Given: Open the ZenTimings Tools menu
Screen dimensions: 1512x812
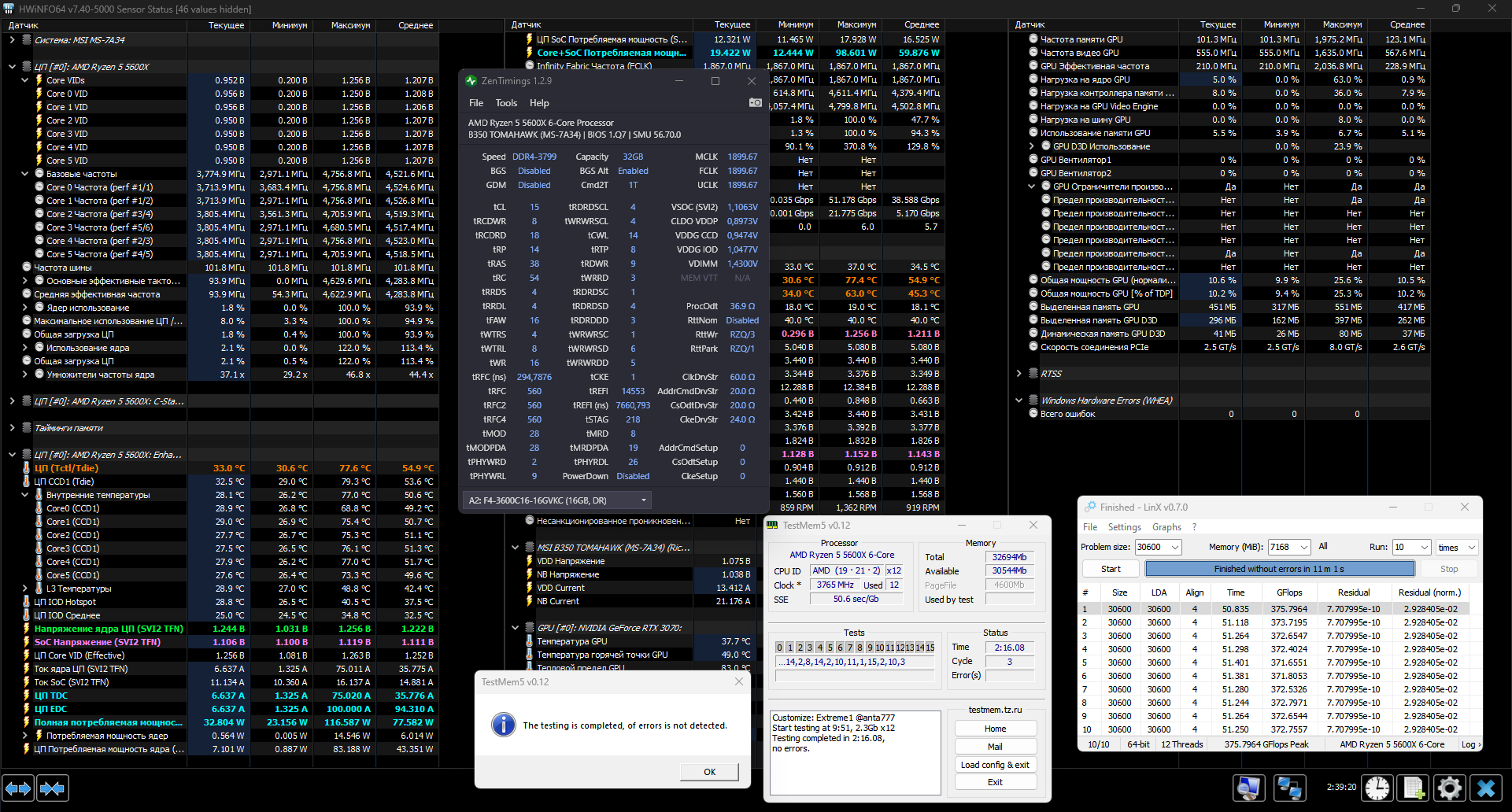Looking at the screenshot, I should click(506, 103).
